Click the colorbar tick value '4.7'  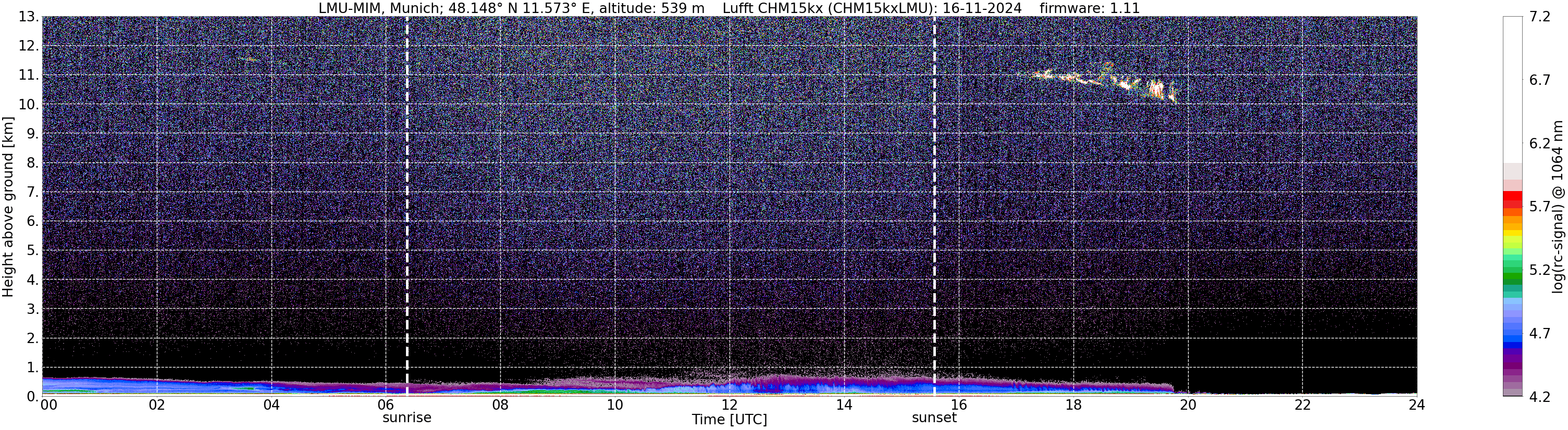click(1540, 333)
